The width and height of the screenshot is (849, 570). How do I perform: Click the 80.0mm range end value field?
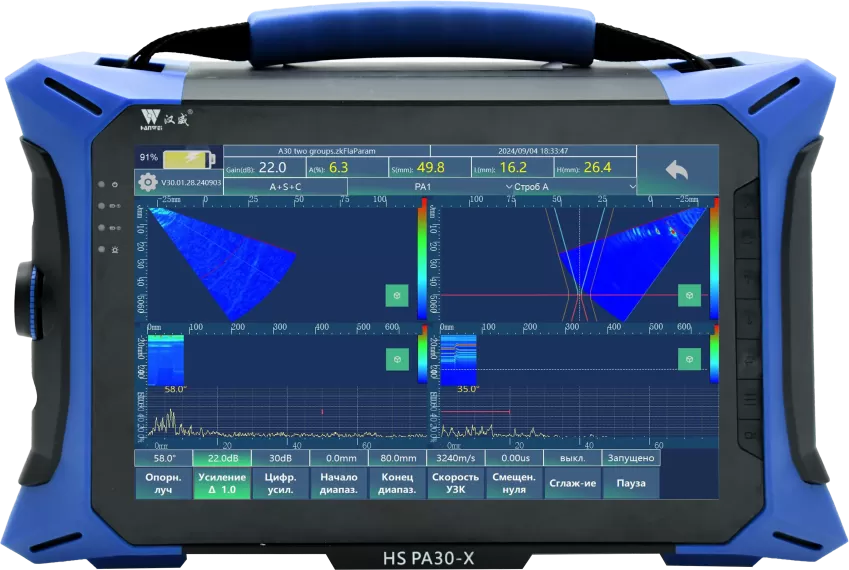(x=397, y=458)
